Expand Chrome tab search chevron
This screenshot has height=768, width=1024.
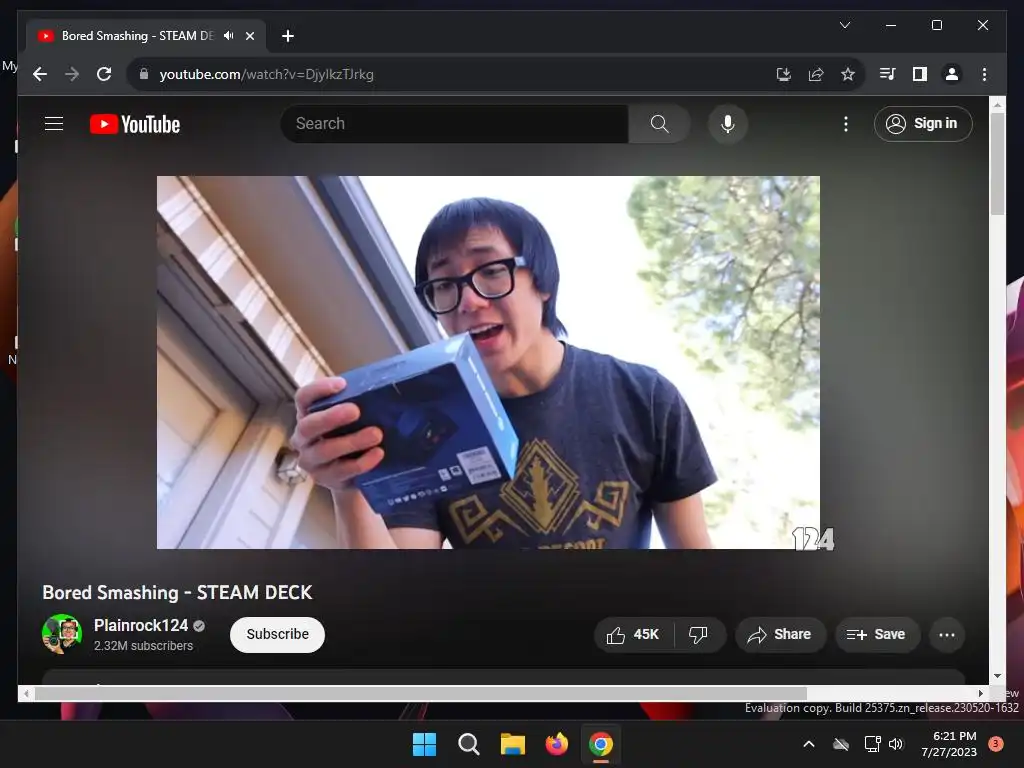tap(844, 25)
